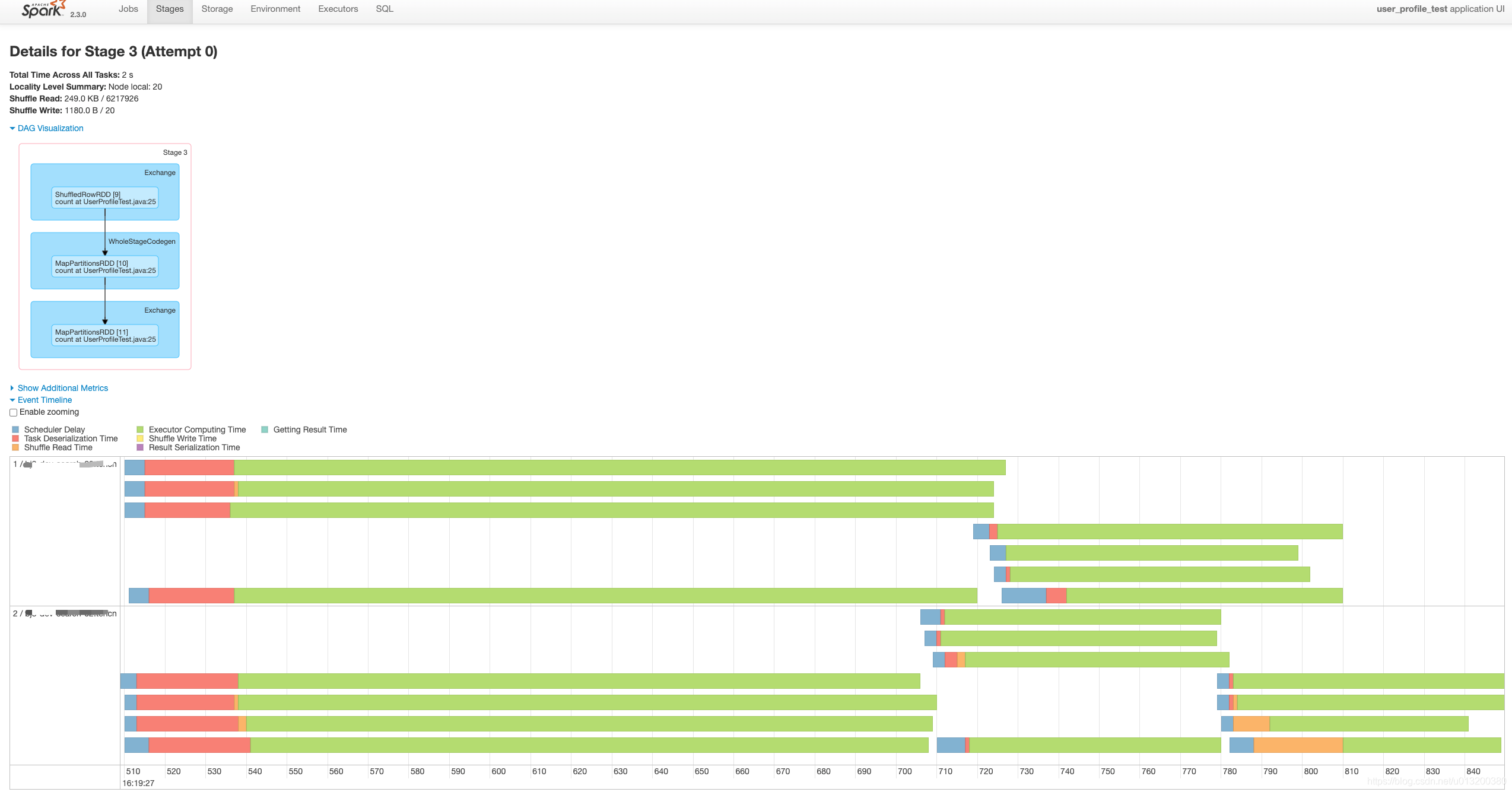The image size is (1512, 792).
Task: Click the top task bar of executor 2
Action: 1071,617
